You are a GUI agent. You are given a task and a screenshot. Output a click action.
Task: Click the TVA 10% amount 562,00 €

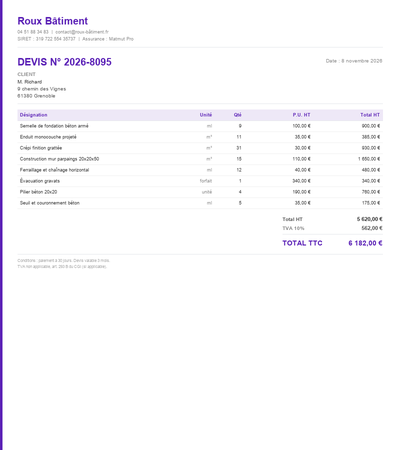372,228
